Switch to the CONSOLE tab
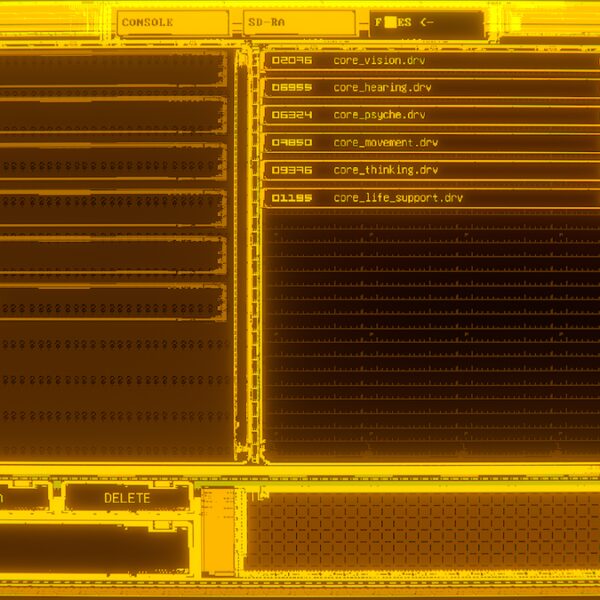This screenshot has height=600, width=600. (173, 23)
